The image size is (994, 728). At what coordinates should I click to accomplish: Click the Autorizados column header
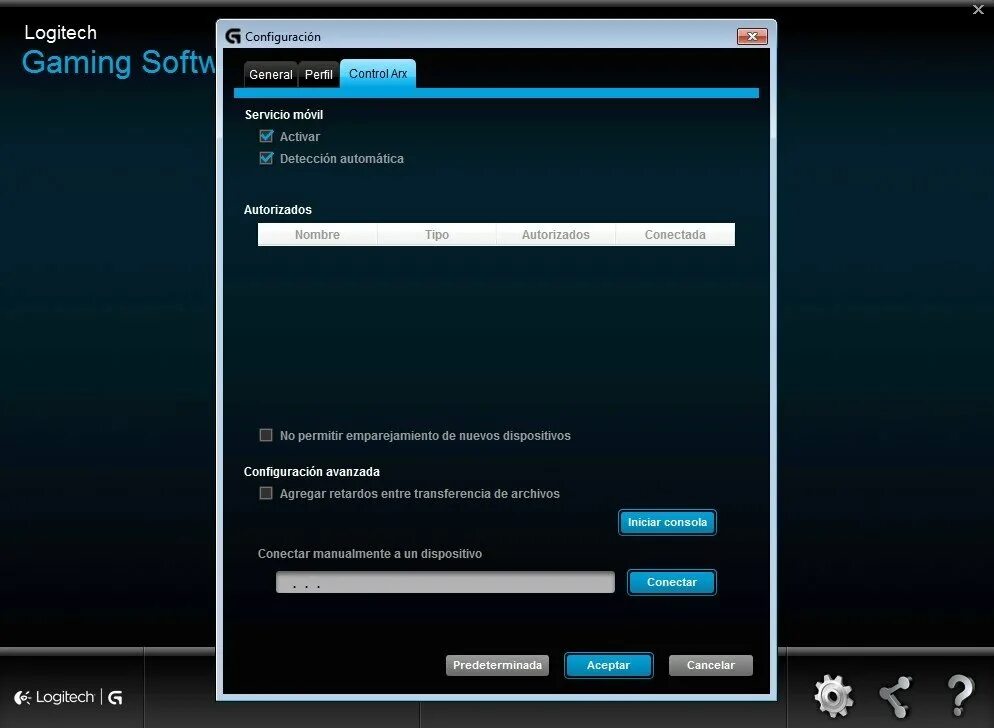tap(556, 235)
